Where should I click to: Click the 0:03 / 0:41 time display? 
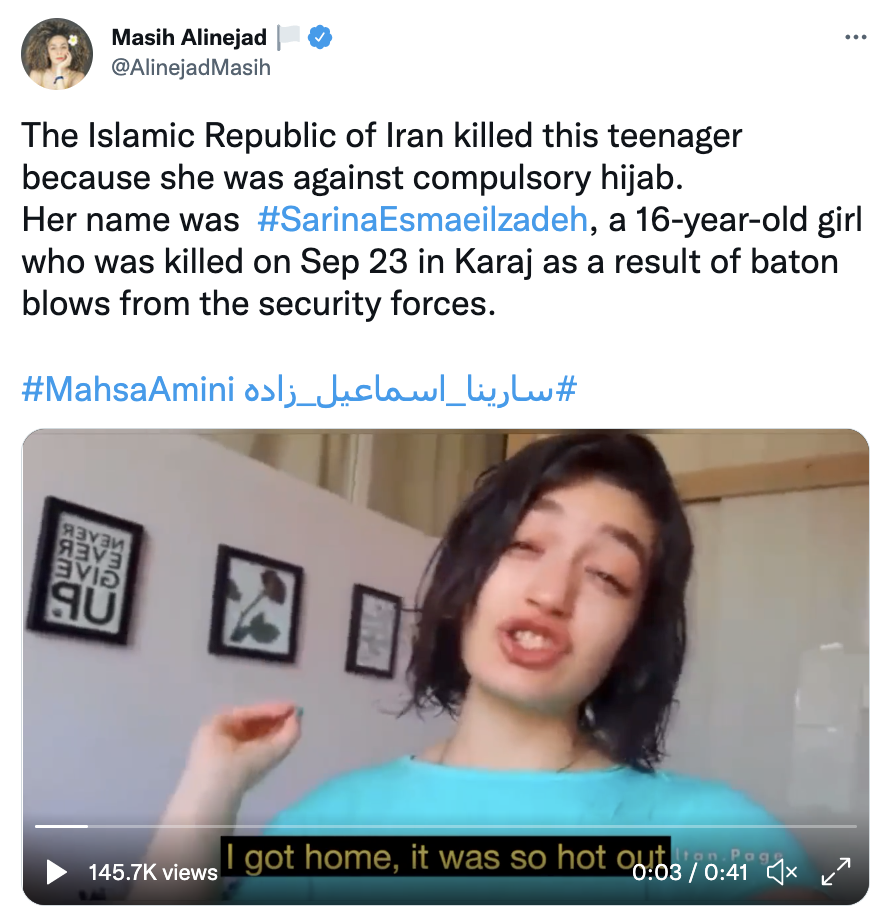click(x=690, y=872)
